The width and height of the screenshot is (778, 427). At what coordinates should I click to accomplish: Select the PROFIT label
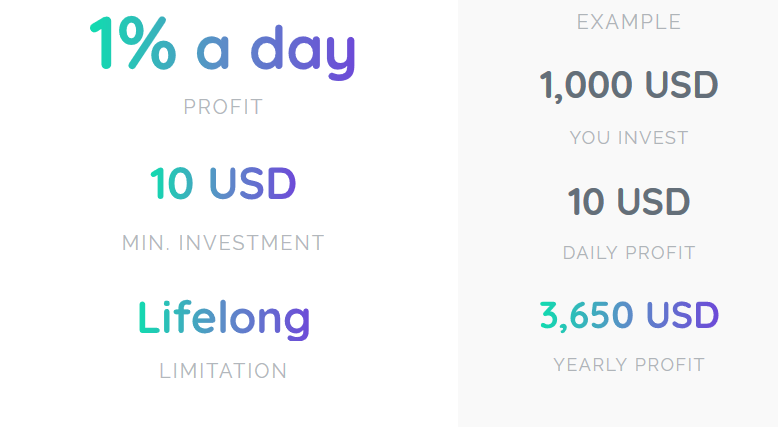coord(223,107)
